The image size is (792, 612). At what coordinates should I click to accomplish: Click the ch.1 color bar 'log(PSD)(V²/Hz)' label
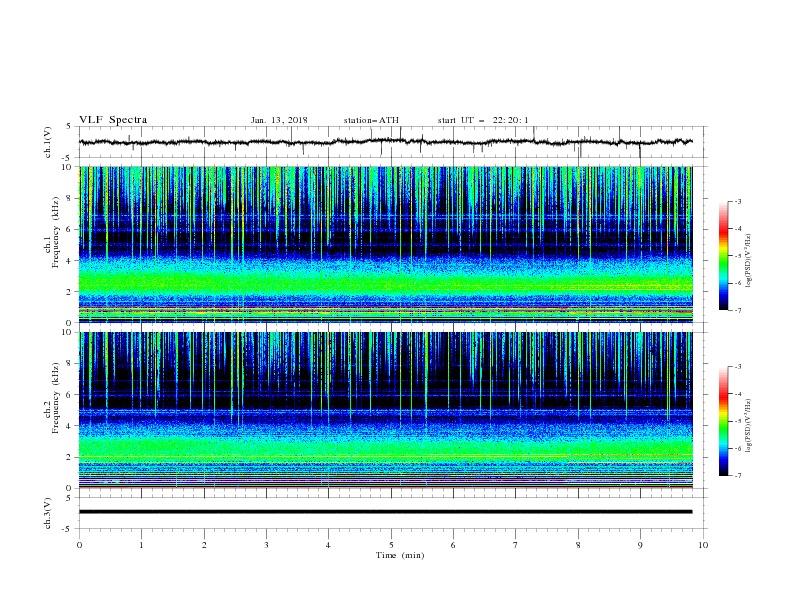pos(748,261)
